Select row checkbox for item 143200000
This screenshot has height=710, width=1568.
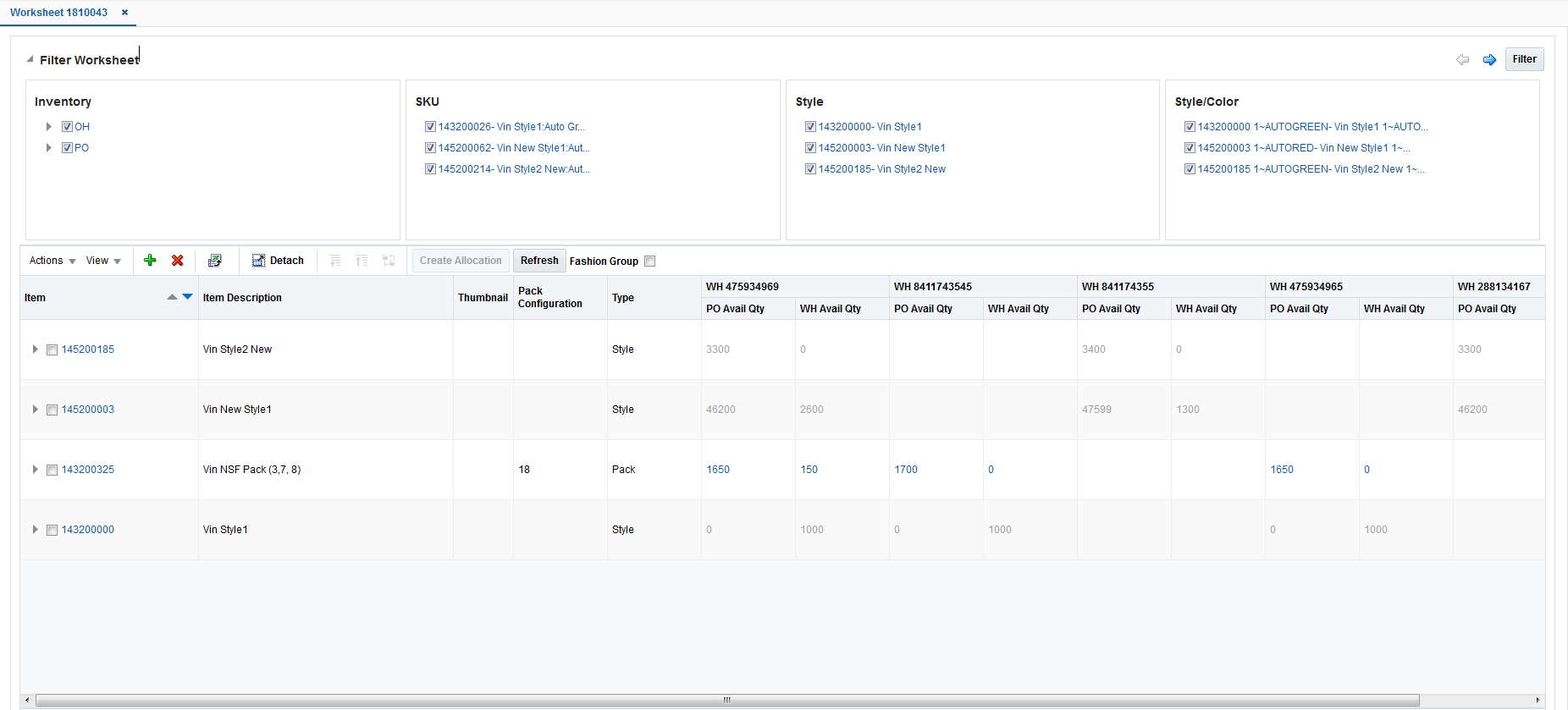tap(52, 530)
